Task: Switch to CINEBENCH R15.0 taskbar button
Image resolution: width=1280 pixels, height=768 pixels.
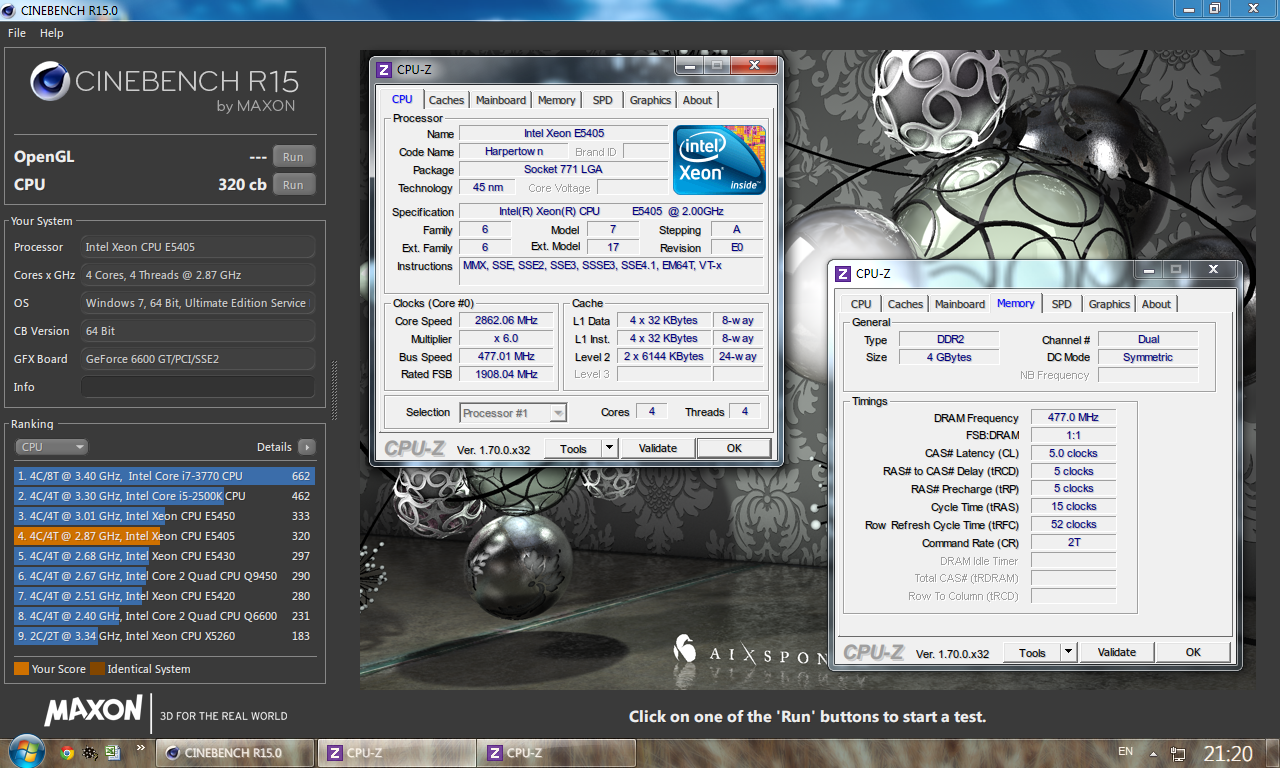Action: 234,753
